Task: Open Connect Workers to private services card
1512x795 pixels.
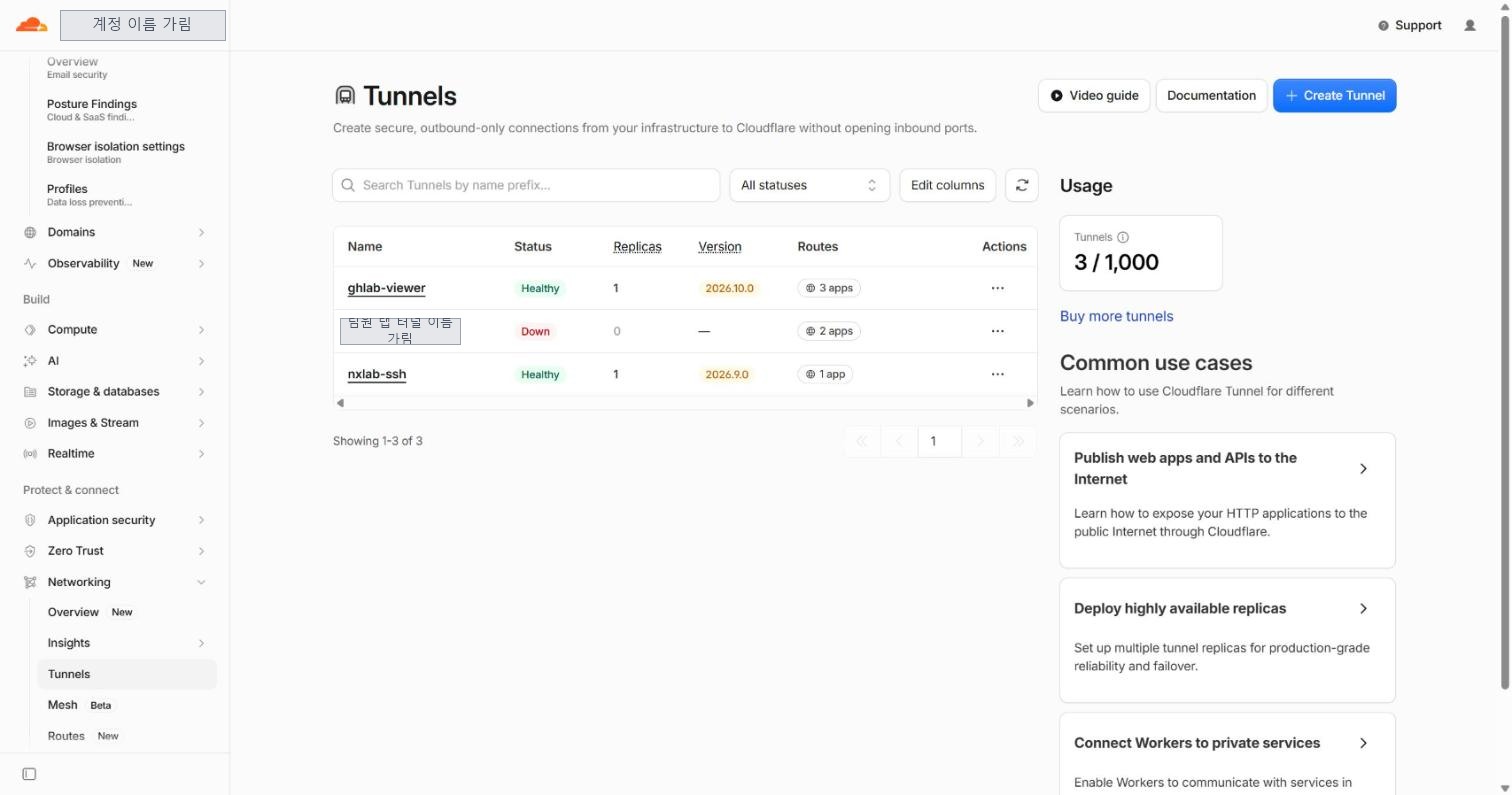Action: click(x=1227, y=753)
